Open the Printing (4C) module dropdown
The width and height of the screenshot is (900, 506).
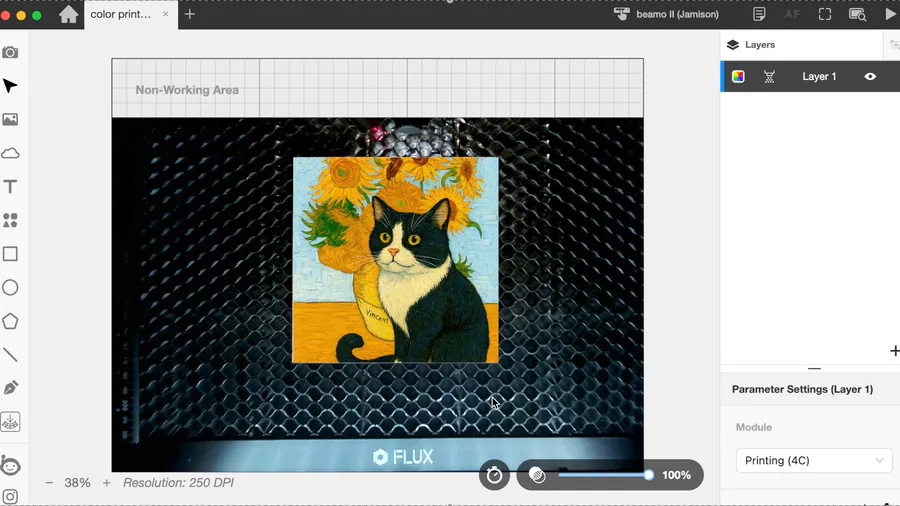(814, 461)
